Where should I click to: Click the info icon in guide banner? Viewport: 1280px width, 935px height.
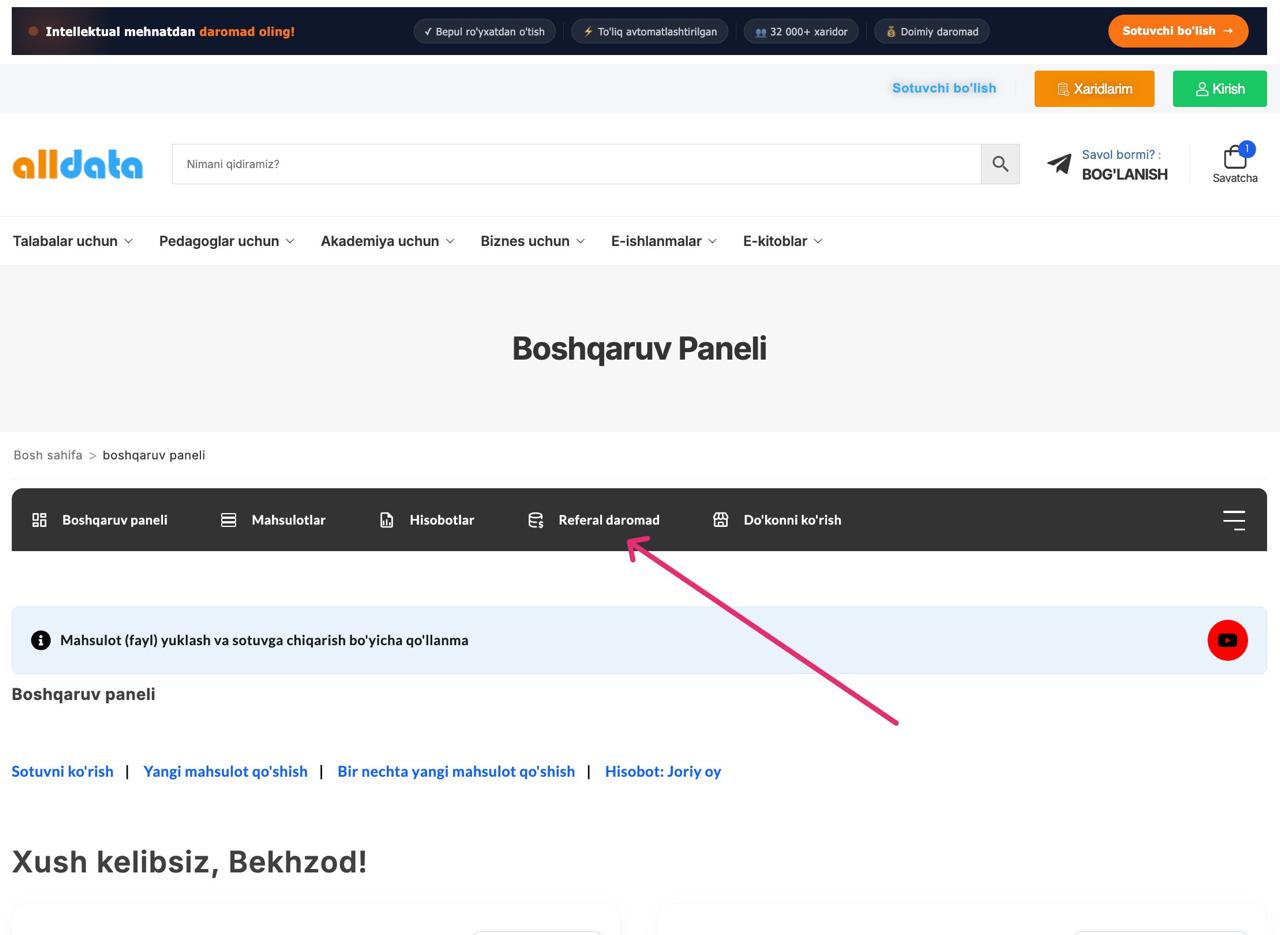click(40, 640)
